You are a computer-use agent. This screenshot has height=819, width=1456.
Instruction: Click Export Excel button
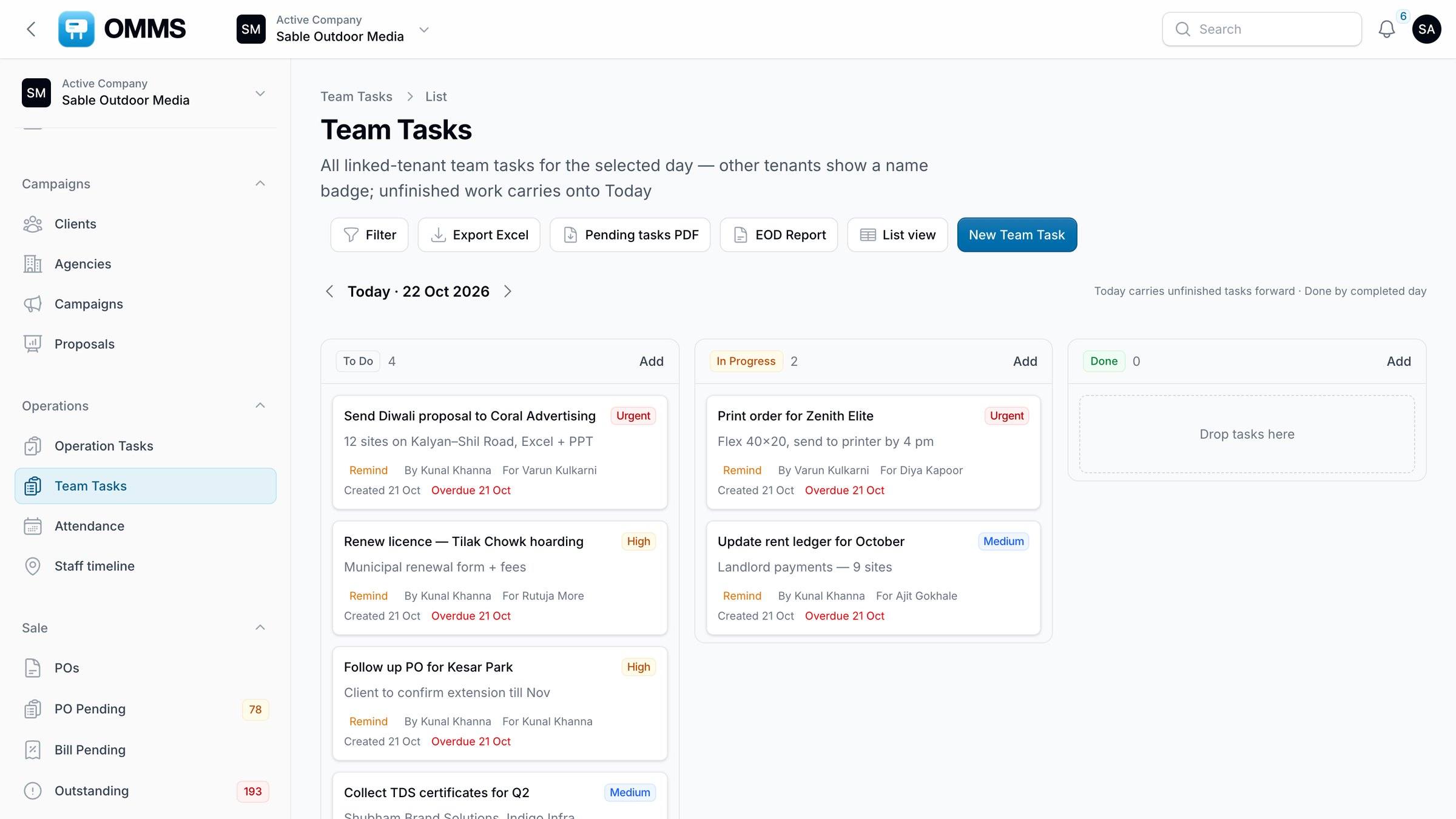[479, 235]
